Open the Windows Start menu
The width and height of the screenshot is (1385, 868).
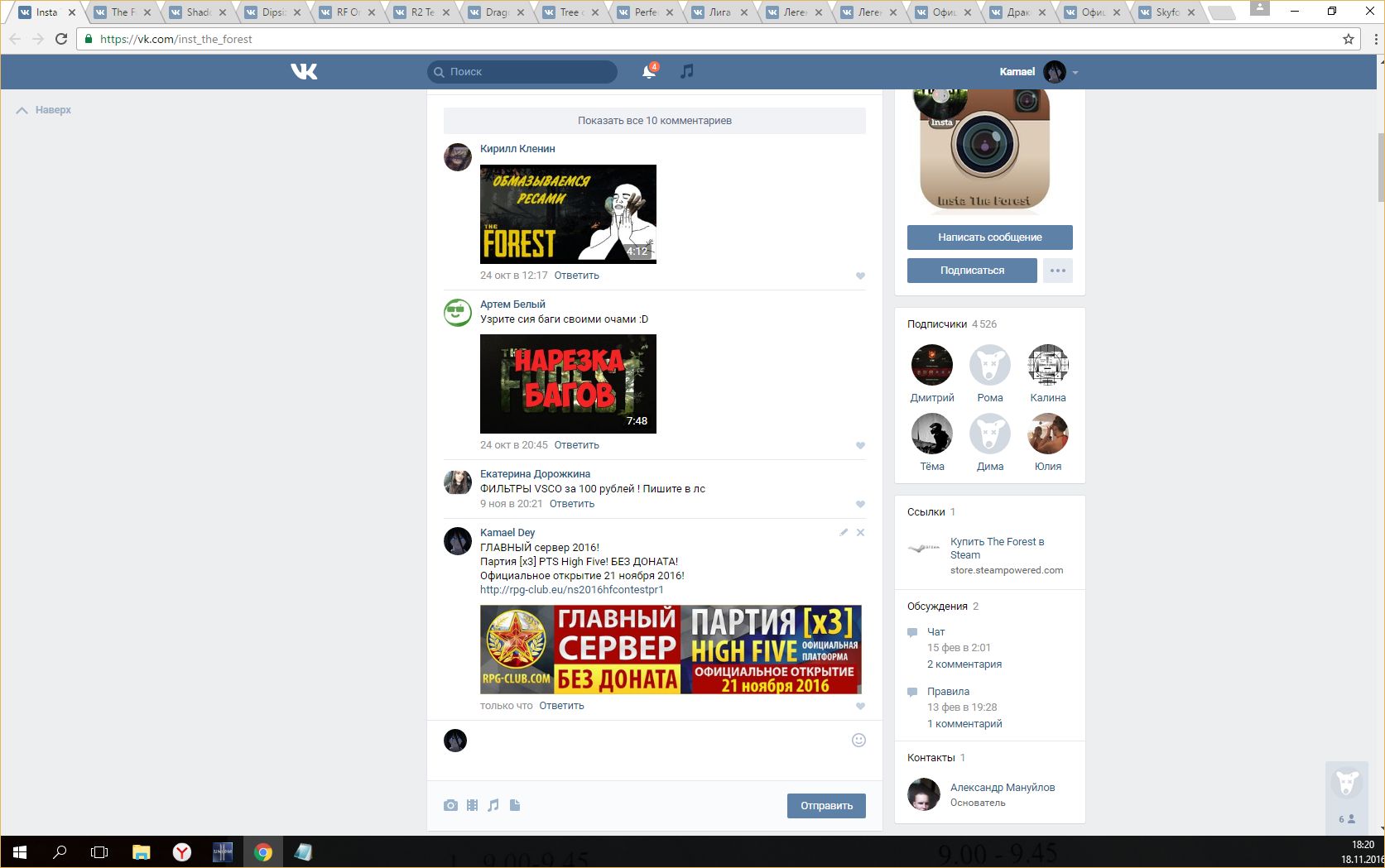tap(20, 851)
